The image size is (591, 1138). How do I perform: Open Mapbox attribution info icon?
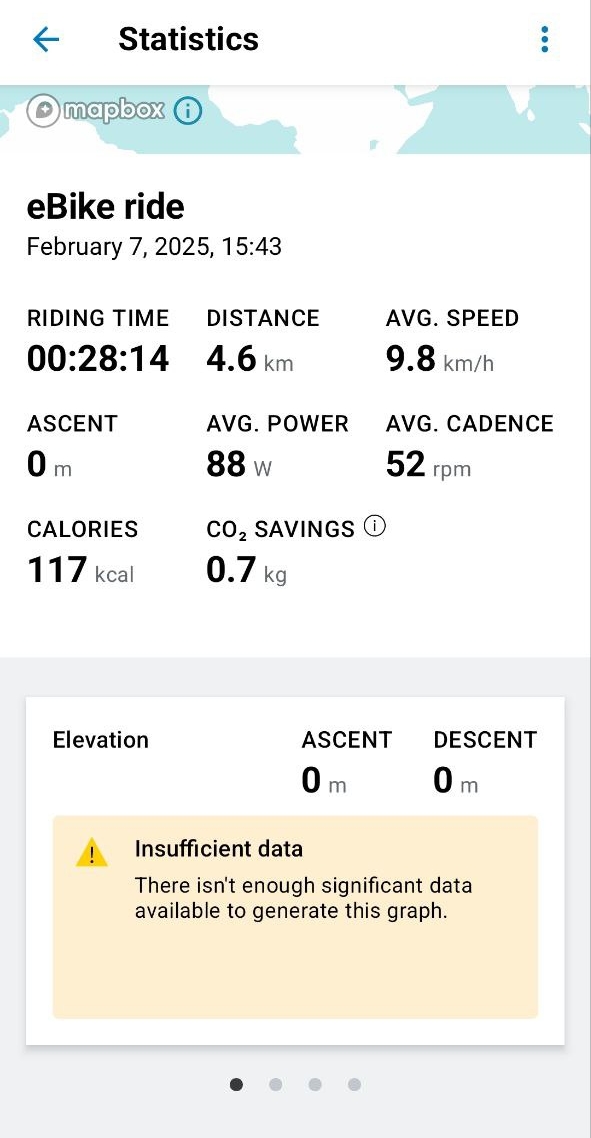[187, 111]
